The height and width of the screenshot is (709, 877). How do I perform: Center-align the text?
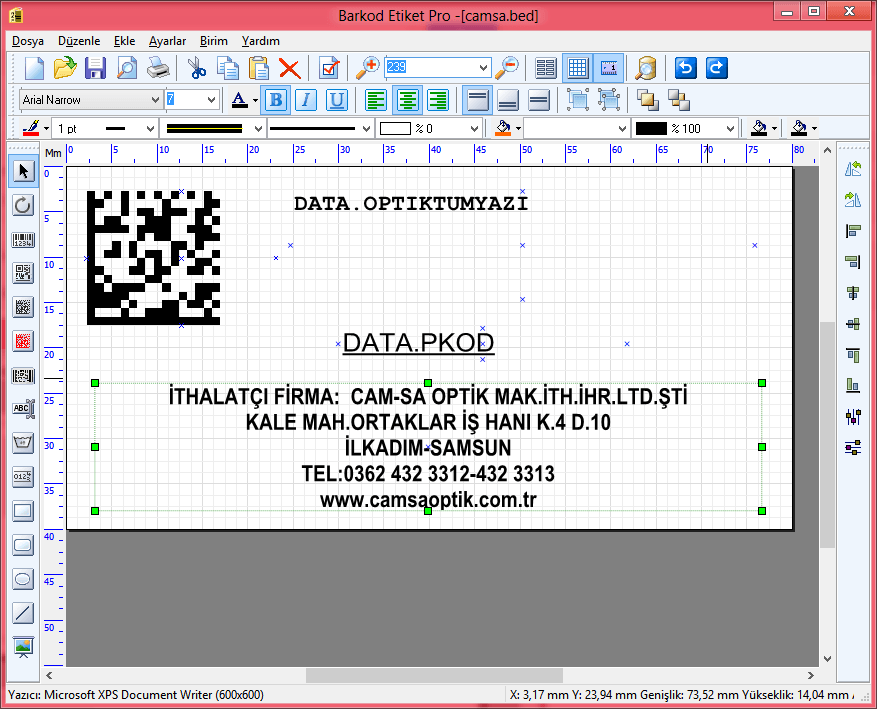(407, 100)
